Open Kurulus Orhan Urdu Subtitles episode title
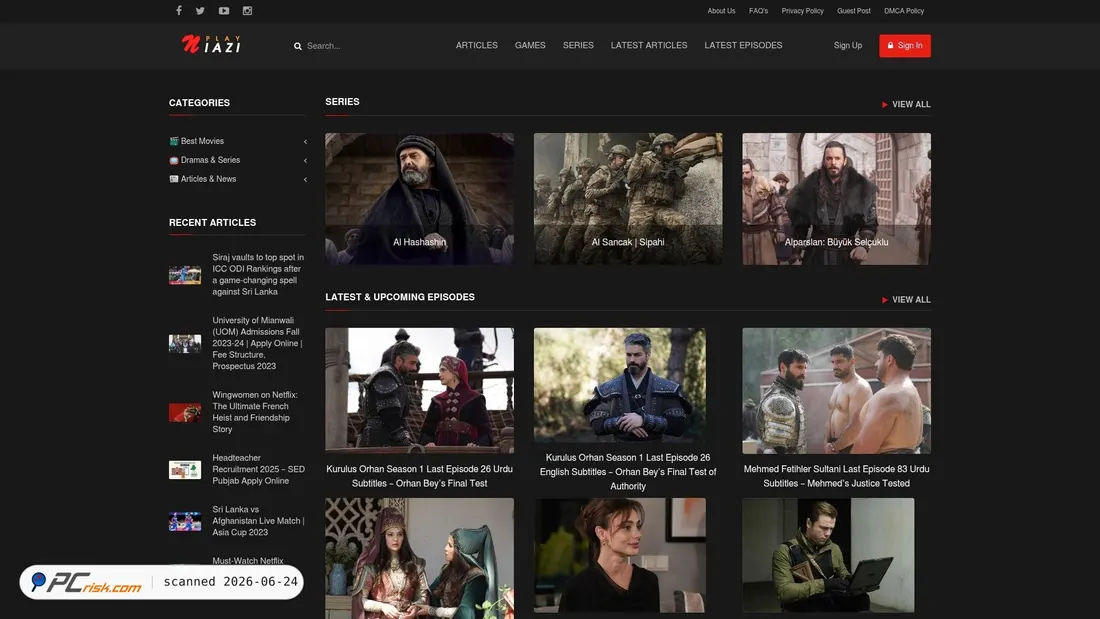The image size is (1100, 619). click(420, 476)
